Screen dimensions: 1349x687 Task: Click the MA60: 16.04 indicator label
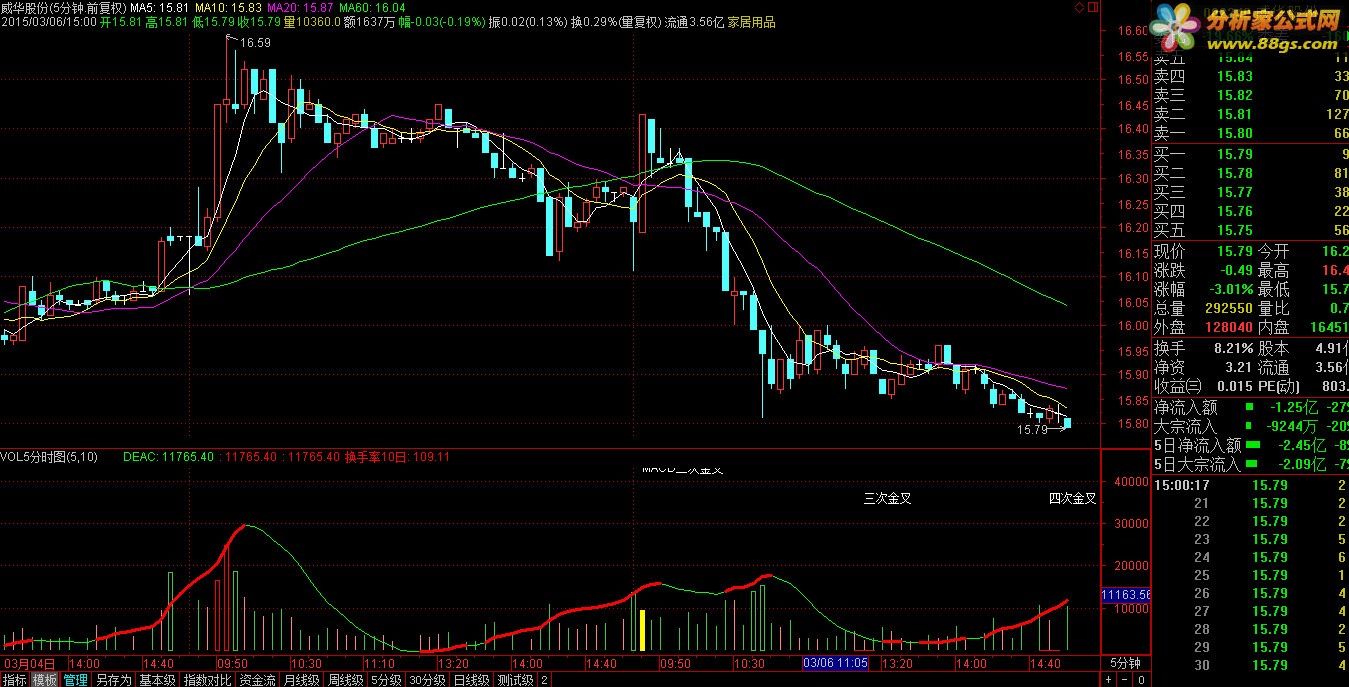tap(372, 8)
